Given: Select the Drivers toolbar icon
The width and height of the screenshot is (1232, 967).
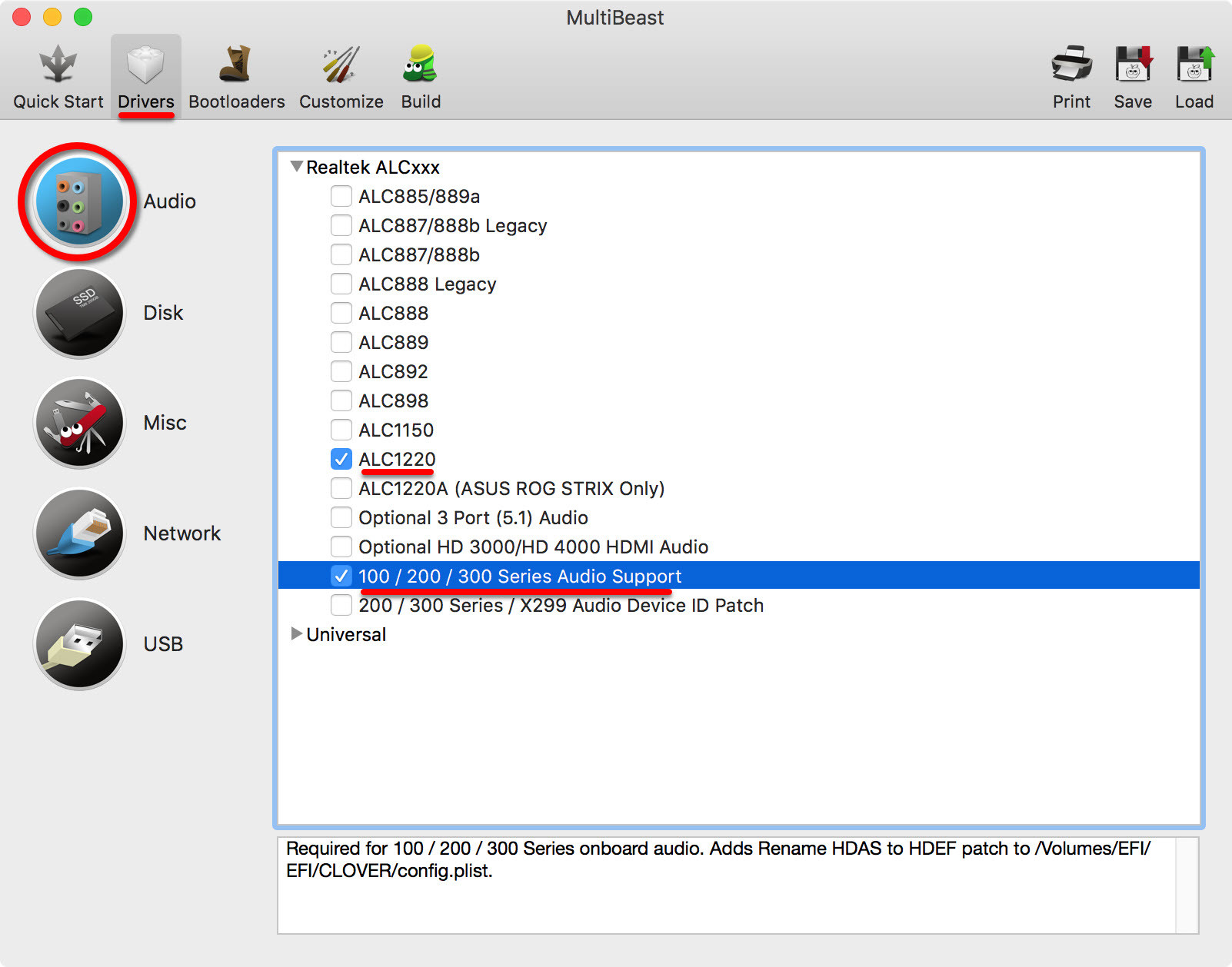Looking at the screenshot, I should pos(145,64).
